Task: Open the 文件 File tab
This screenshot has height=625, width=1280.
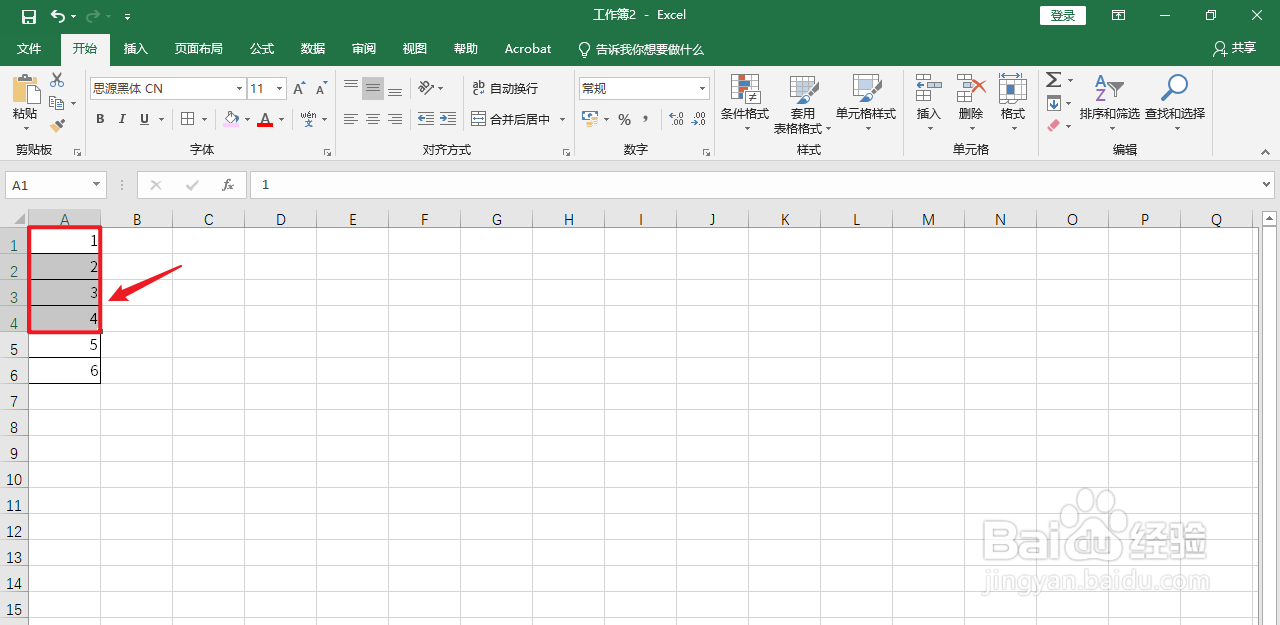Action: click(x=30, y=48)
